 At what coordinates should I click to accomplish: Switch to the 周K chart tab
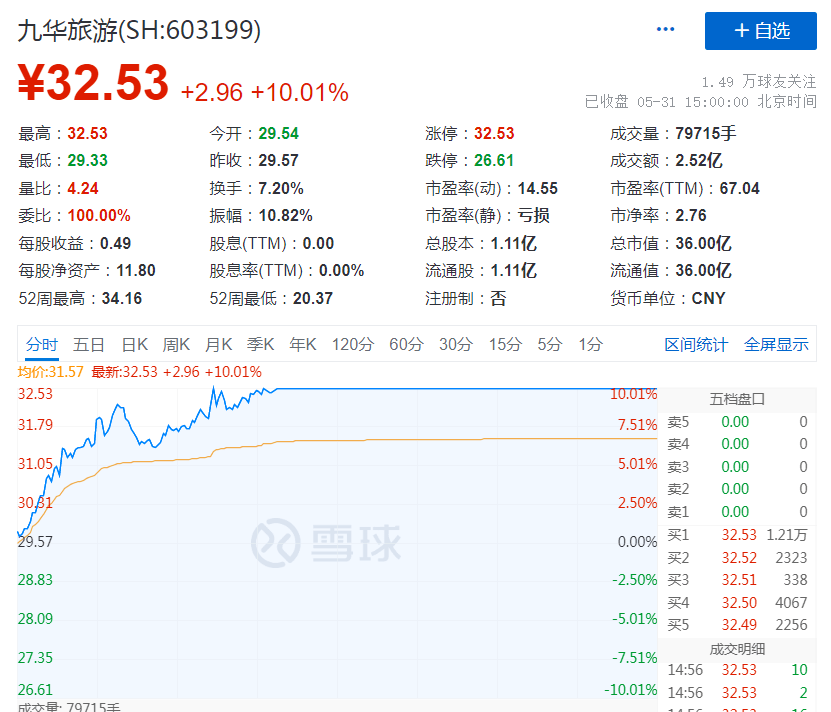pyautogui.click(x=176, y=345)
